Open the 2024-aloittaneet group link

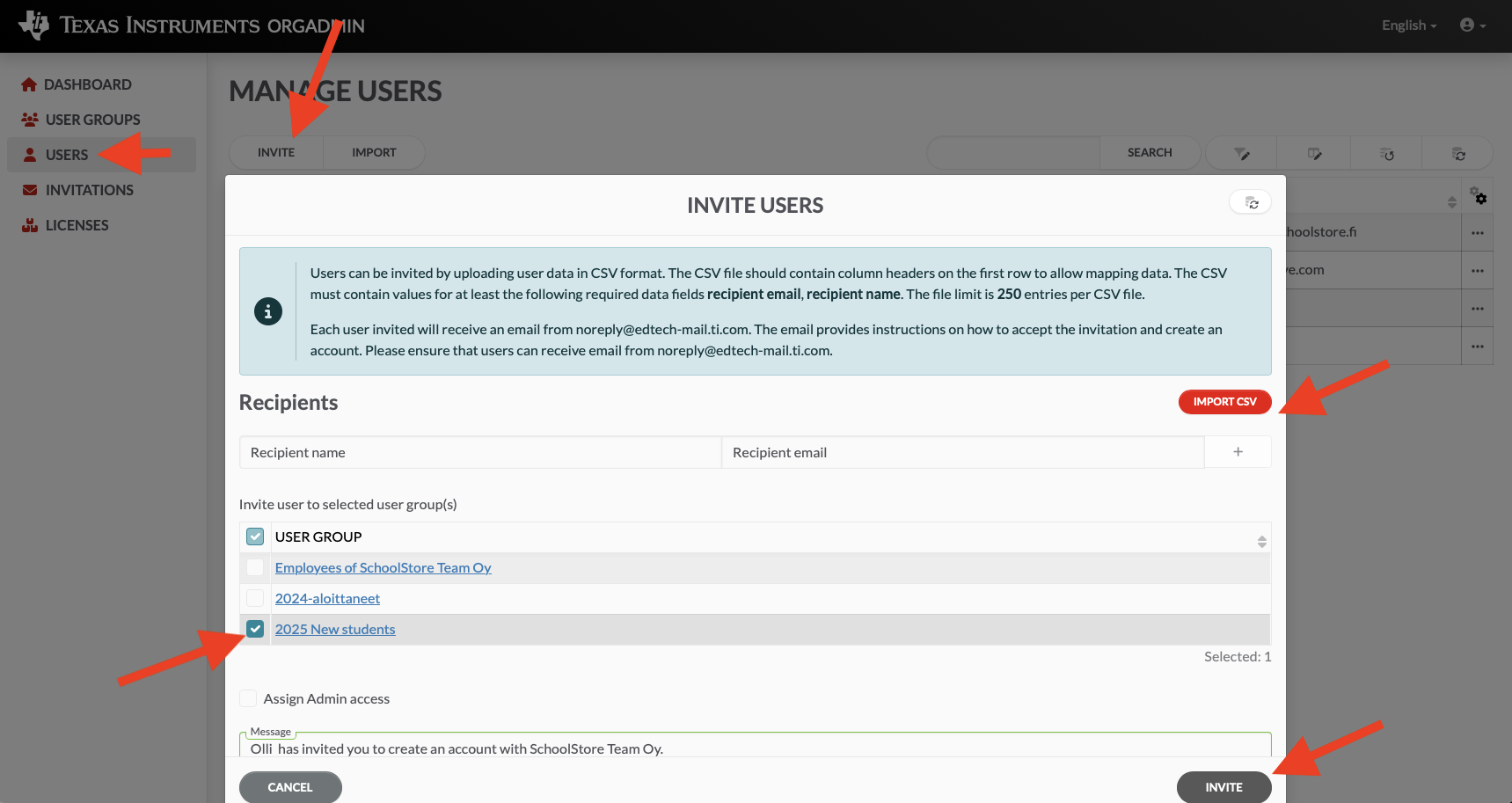(327, 598)
